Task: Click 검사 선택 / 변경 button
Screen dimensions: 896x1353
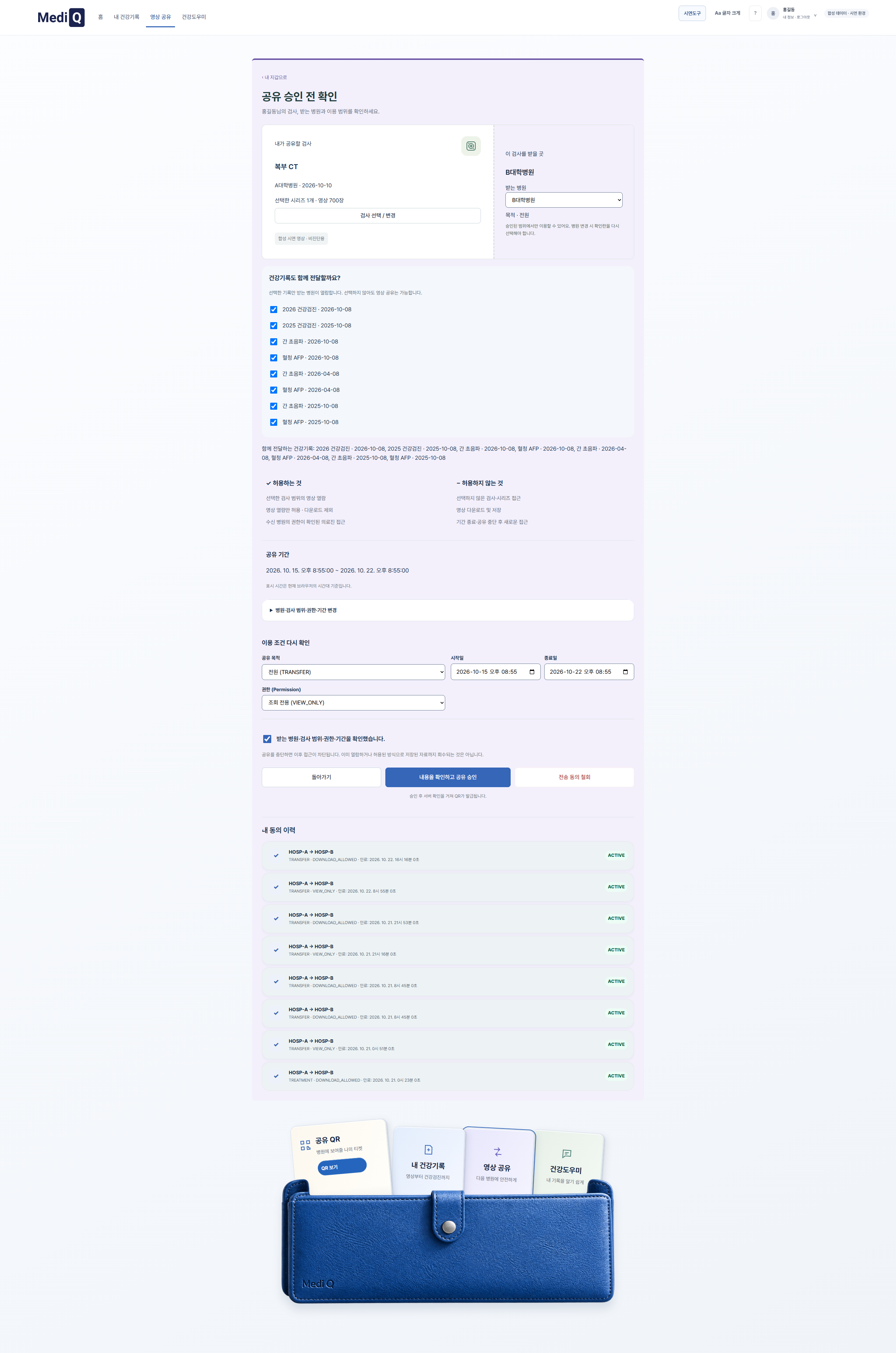Action: pyautogui.click(x=378, y=215)
